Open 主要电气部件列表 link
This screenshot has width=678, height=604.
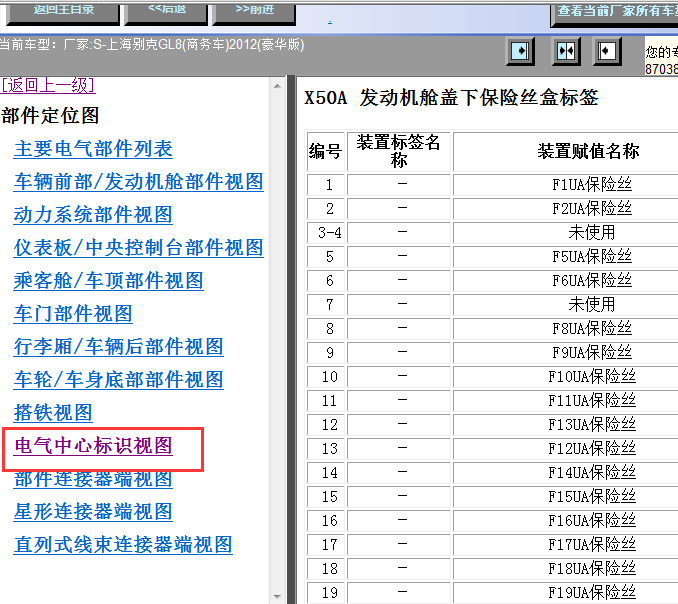93,149
